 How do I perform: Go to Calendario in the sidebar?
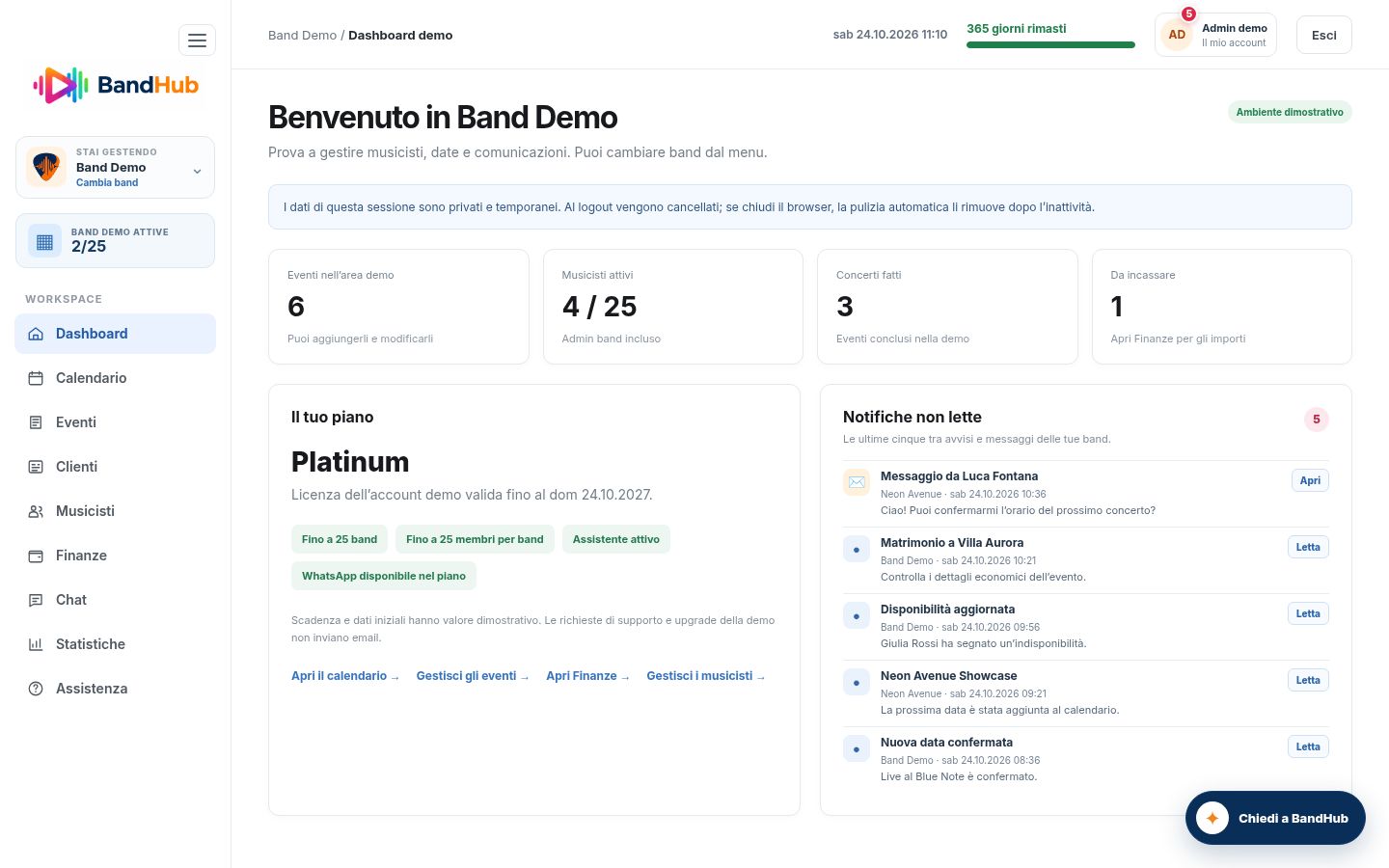115,378
